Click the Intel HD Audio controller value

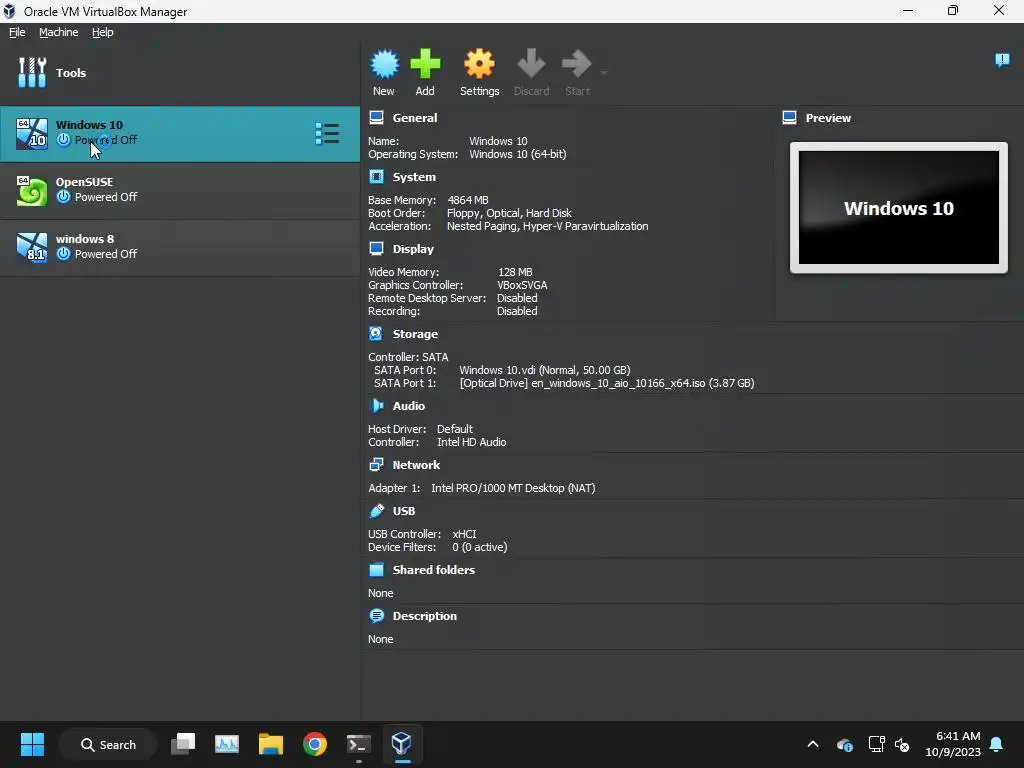(x=472, y=442)
